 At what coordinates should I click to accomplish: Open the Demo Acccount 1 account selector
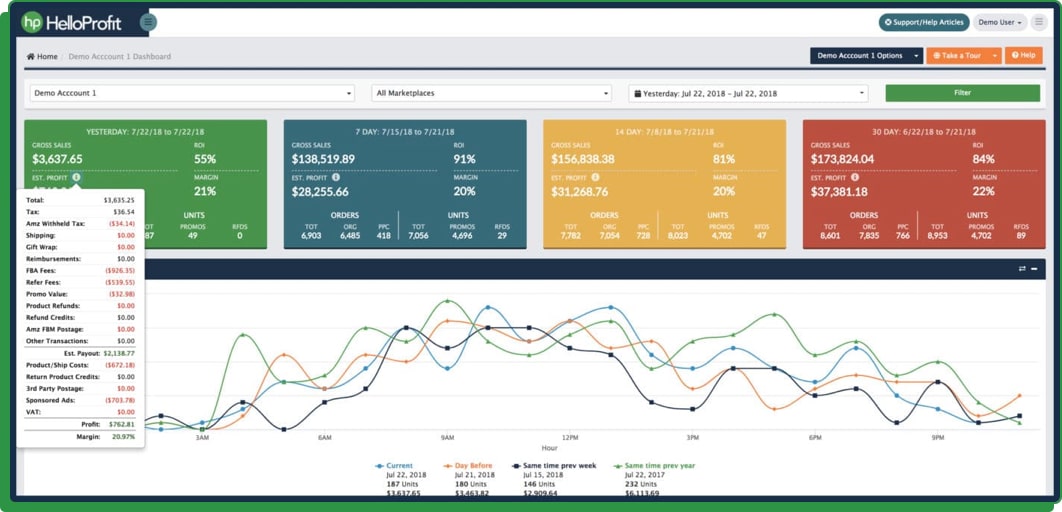(x=192, y=93)
